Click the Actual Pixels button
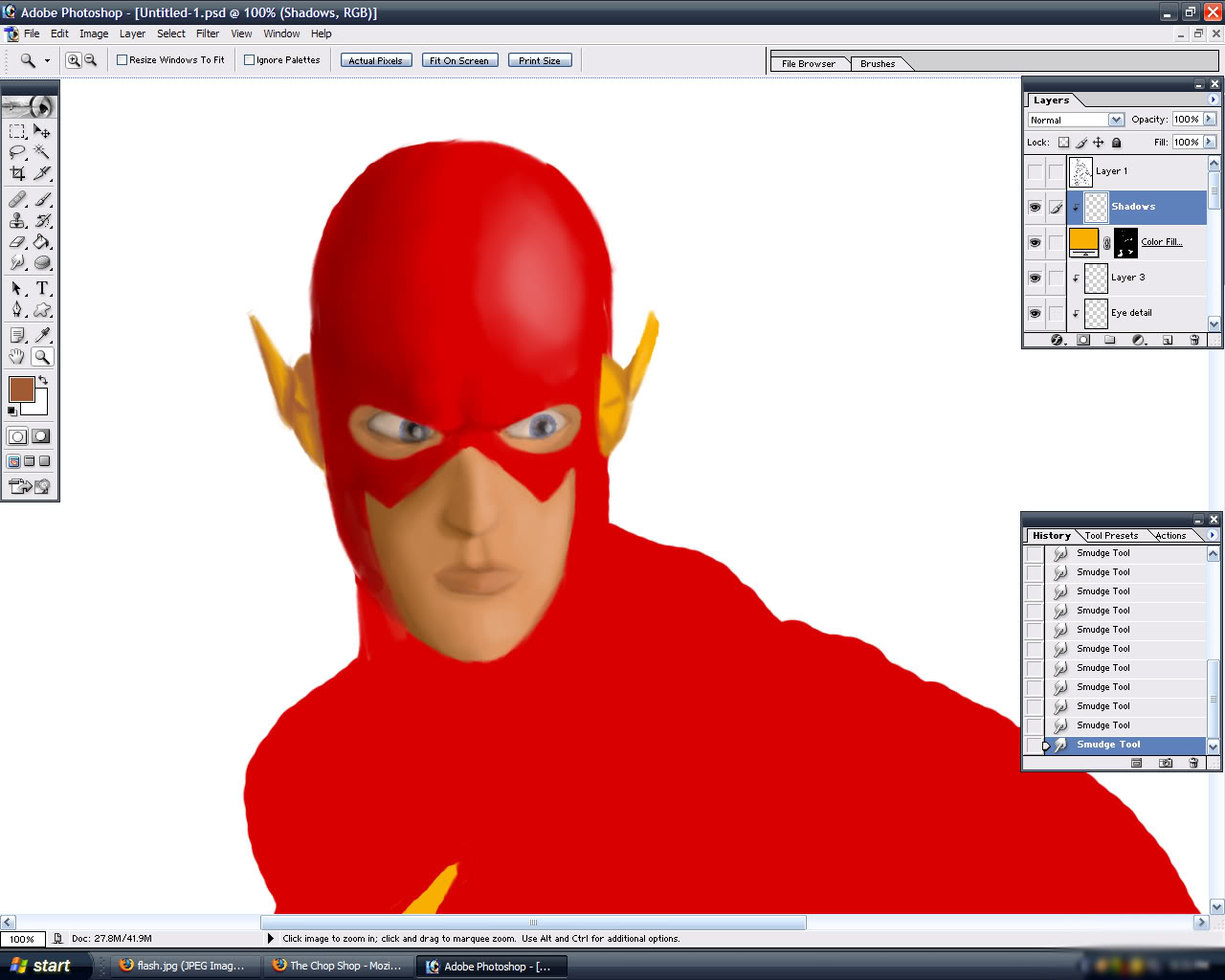The width and height of the screenshot is (1225, 980). [x=376, y=60]
